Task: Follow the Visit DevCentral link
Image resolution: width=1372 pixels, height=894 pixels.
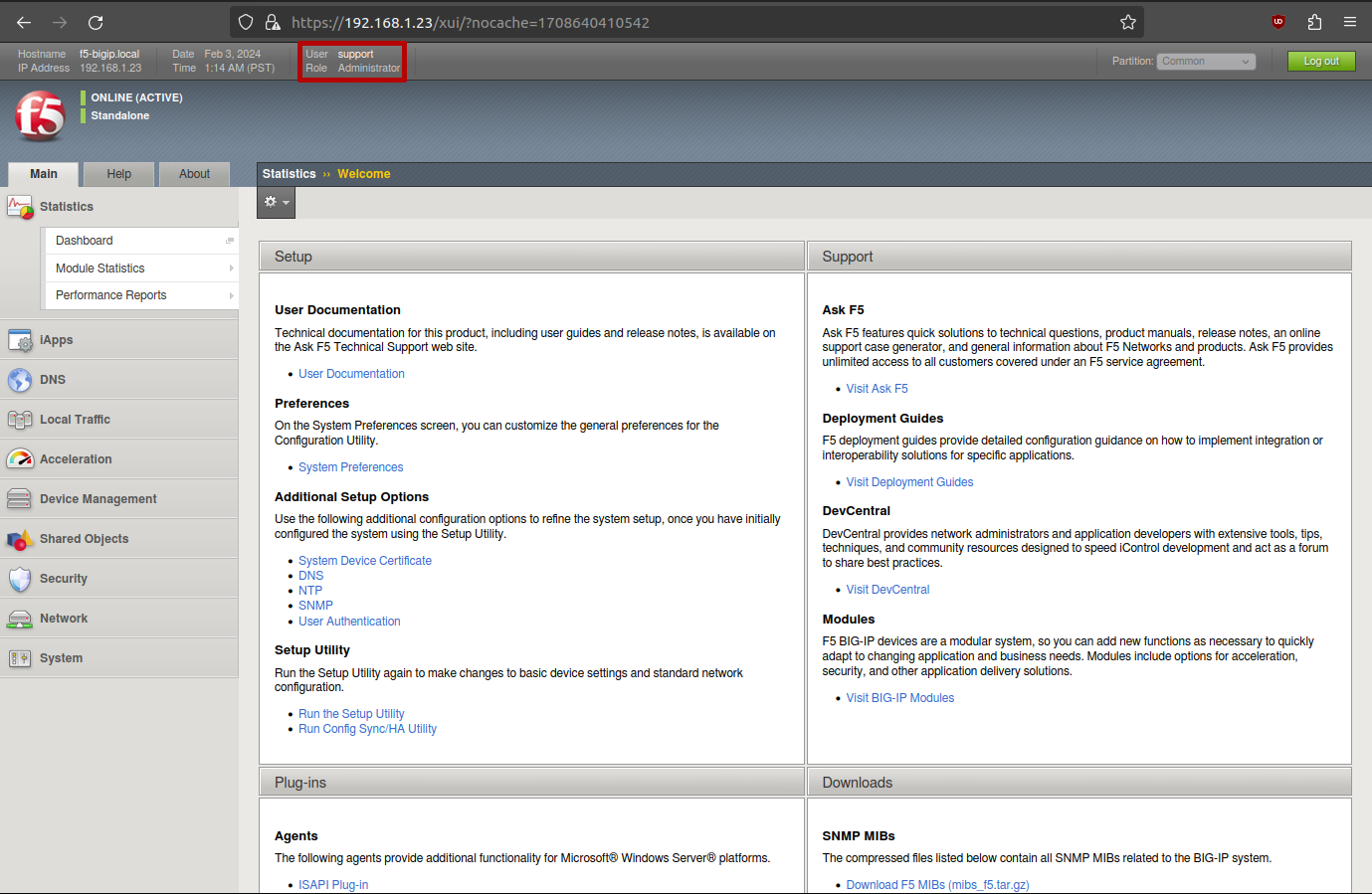Action: 887,590
